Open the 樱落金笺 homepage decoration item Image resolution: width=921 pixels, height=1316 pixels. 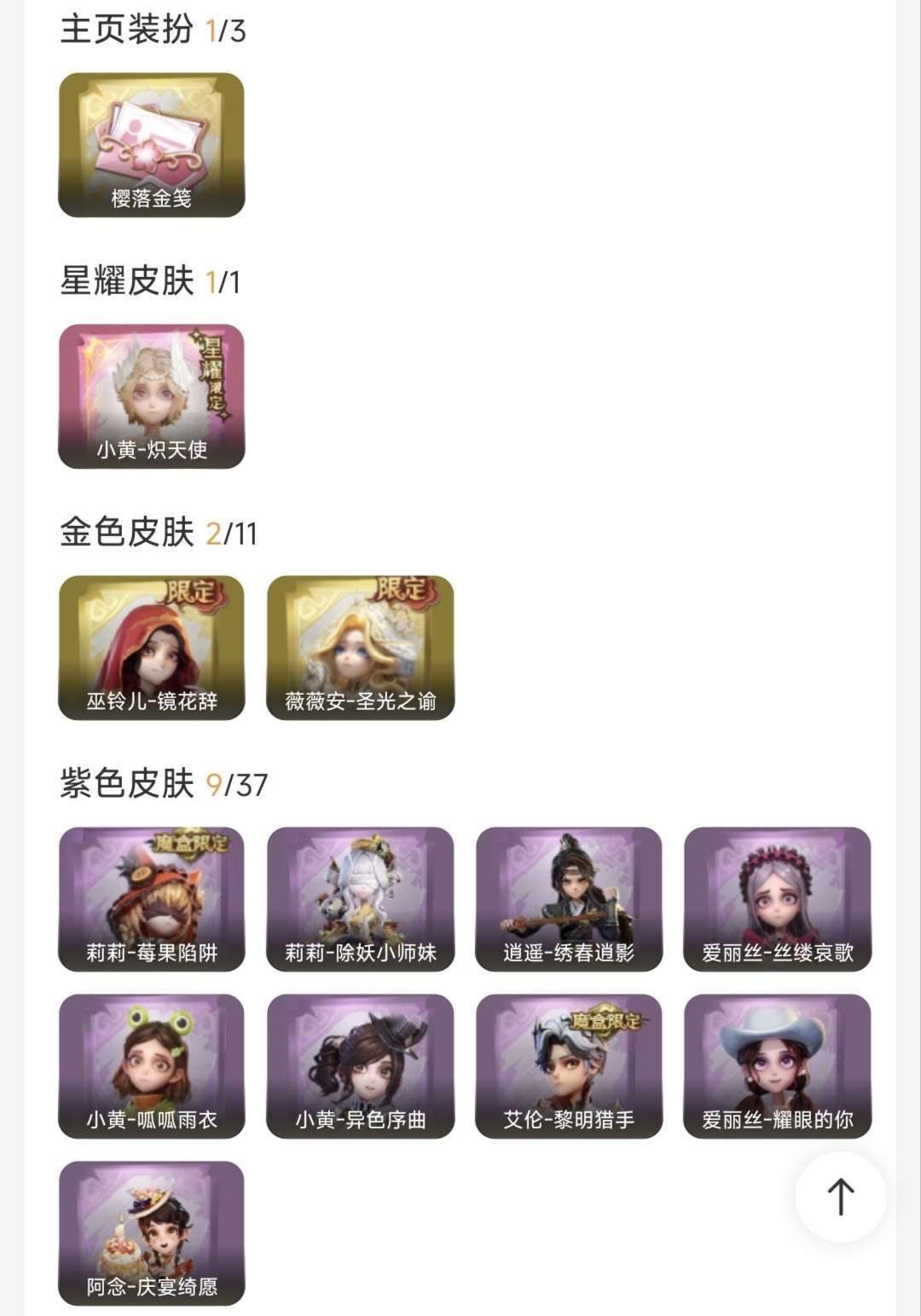pos(152,145)
